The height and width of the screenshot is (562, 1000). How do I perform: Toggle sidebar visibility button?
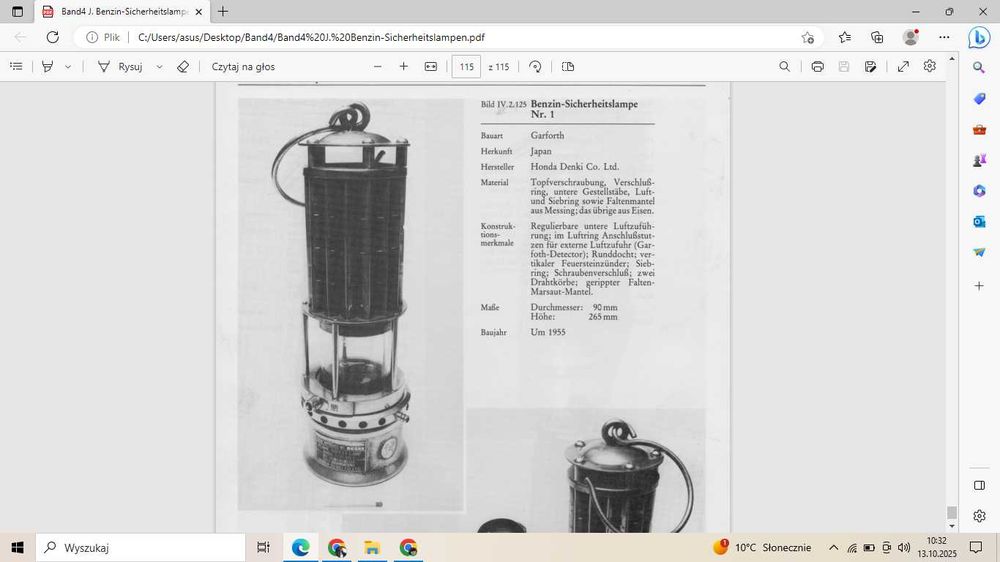point(980,485)
